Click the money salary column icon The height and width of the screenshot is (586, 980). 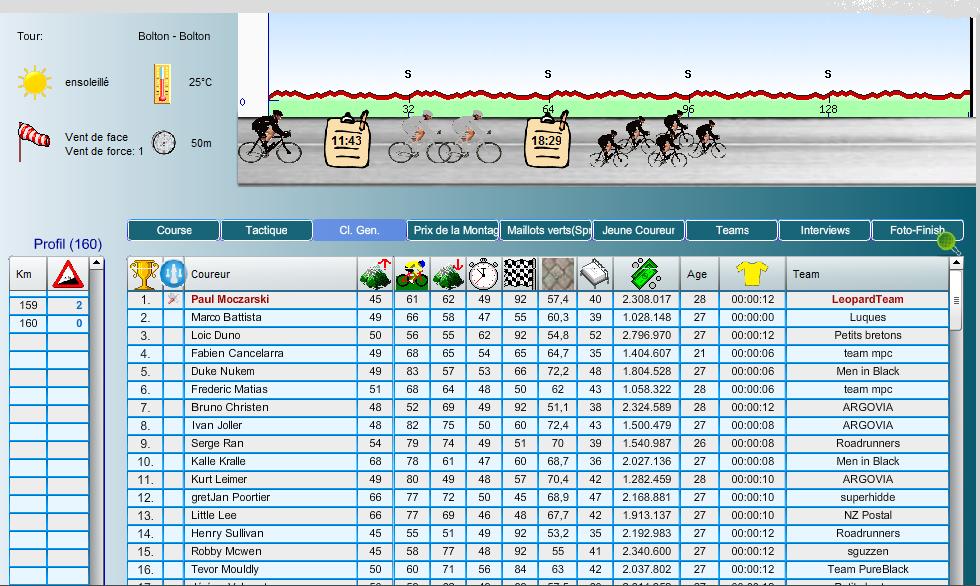pos(646,273)
